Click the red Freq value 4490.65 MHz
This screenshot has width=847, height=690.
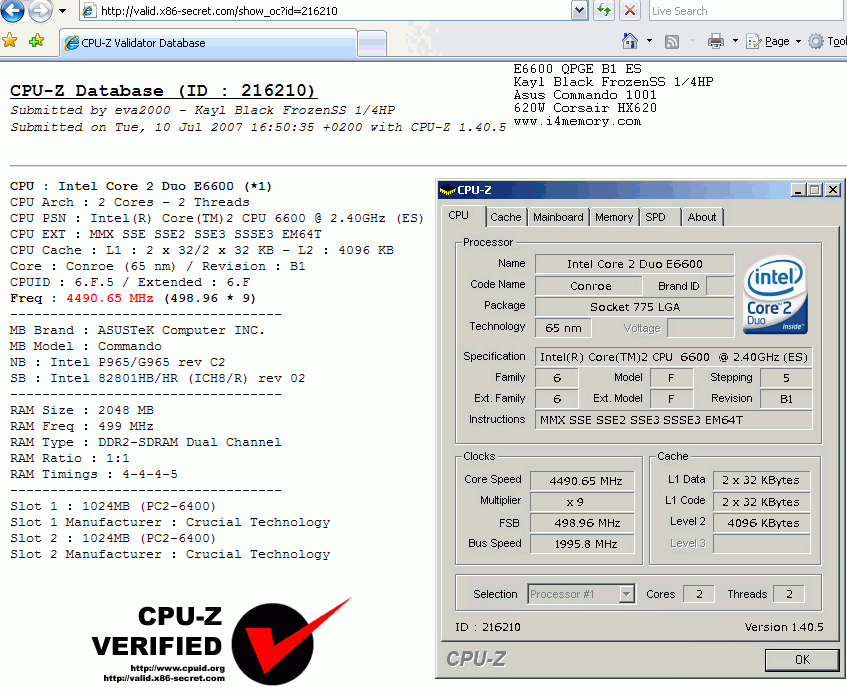point(110,298)
